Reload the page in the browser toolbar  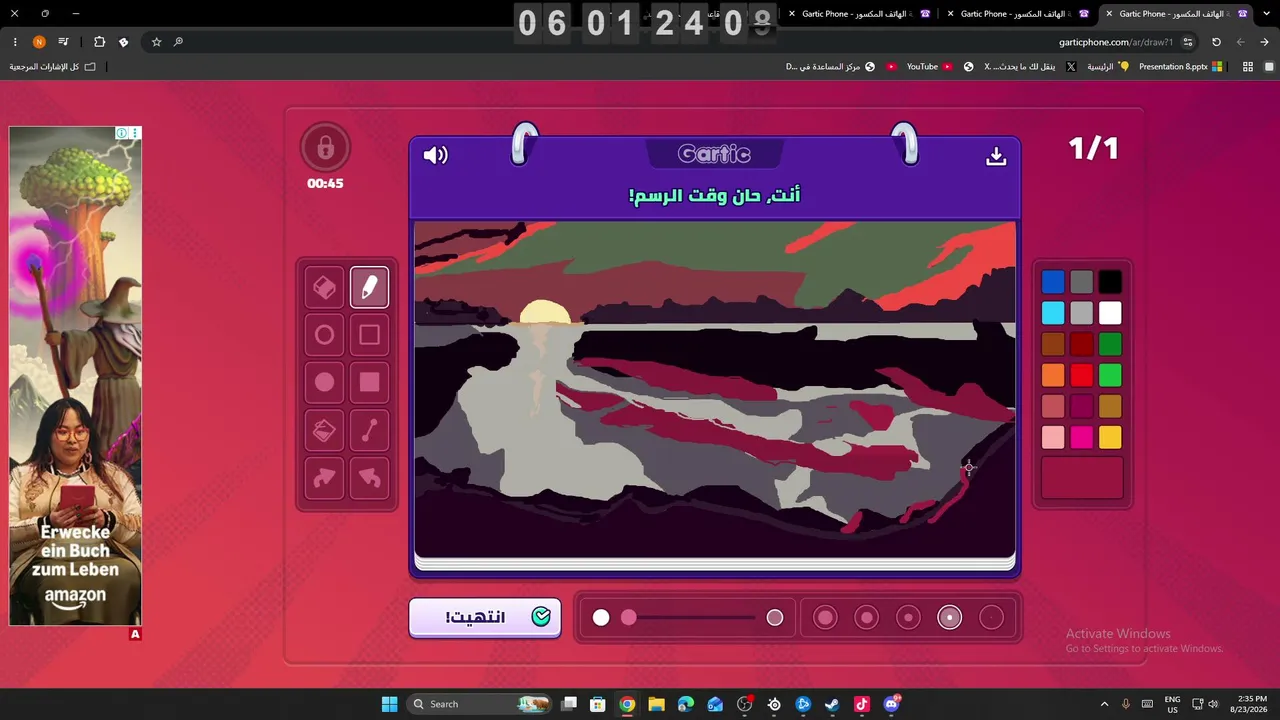[x=1216, y=42]
